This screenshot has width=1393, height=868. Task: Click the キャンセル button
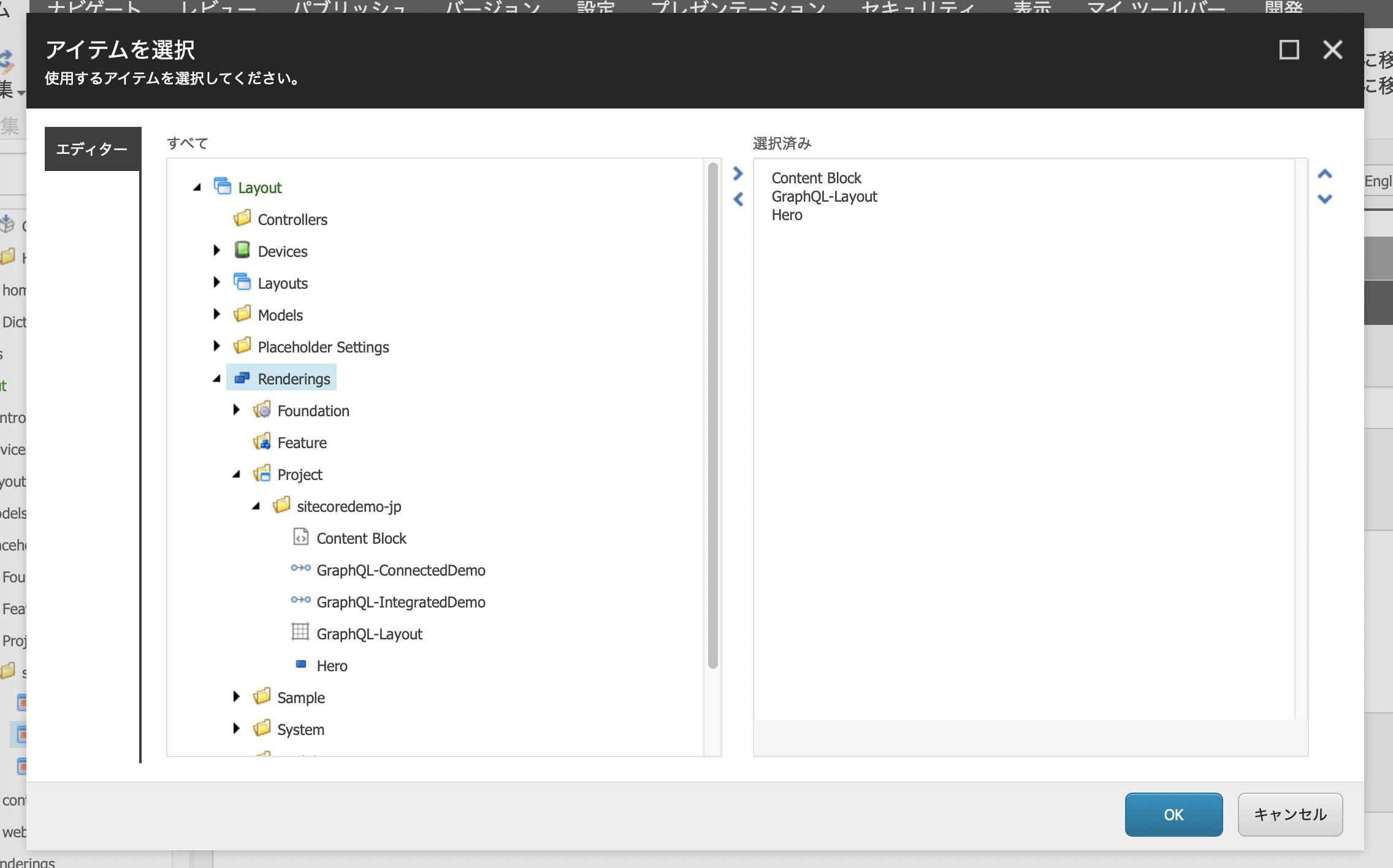click(x=1290, y=815)
